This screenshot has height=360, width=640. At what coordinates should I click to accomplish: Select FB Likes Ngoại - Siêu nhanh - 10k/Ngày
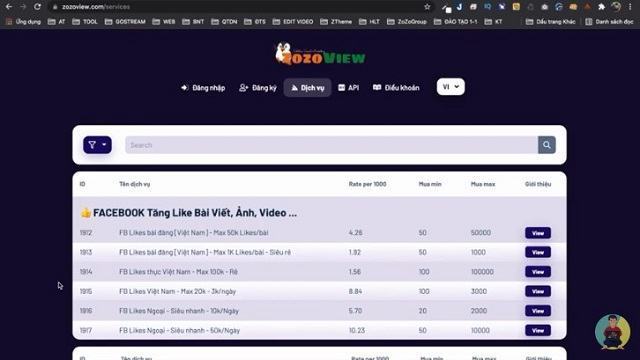tap(179, 311)
